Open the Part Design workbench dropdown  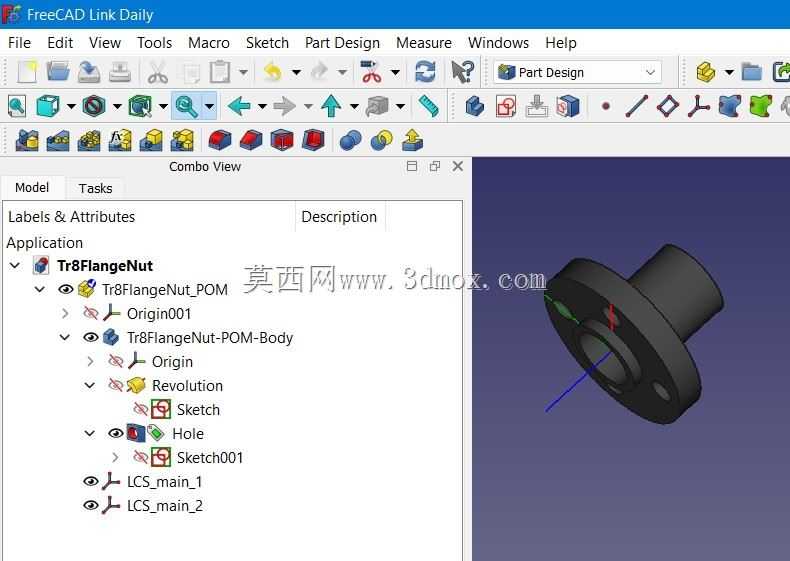[577, 73]
